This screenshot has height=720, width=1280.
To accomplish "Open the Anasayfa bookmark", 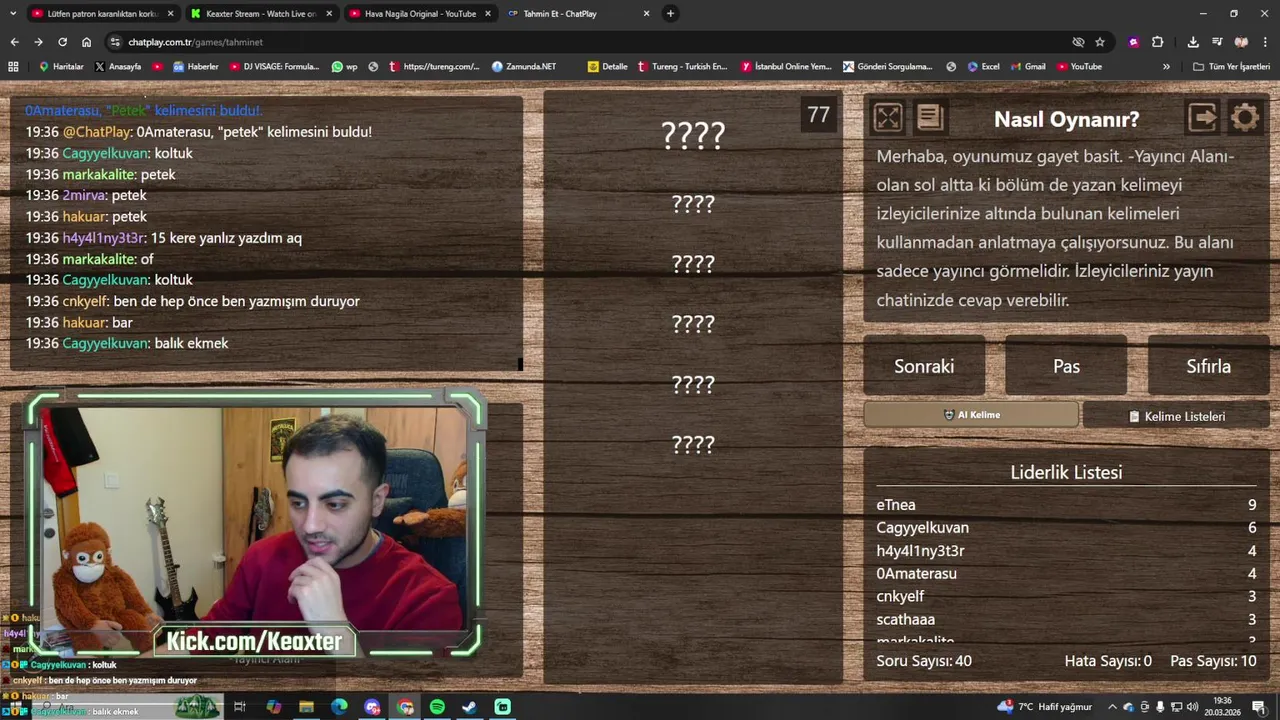I will 118,67.
